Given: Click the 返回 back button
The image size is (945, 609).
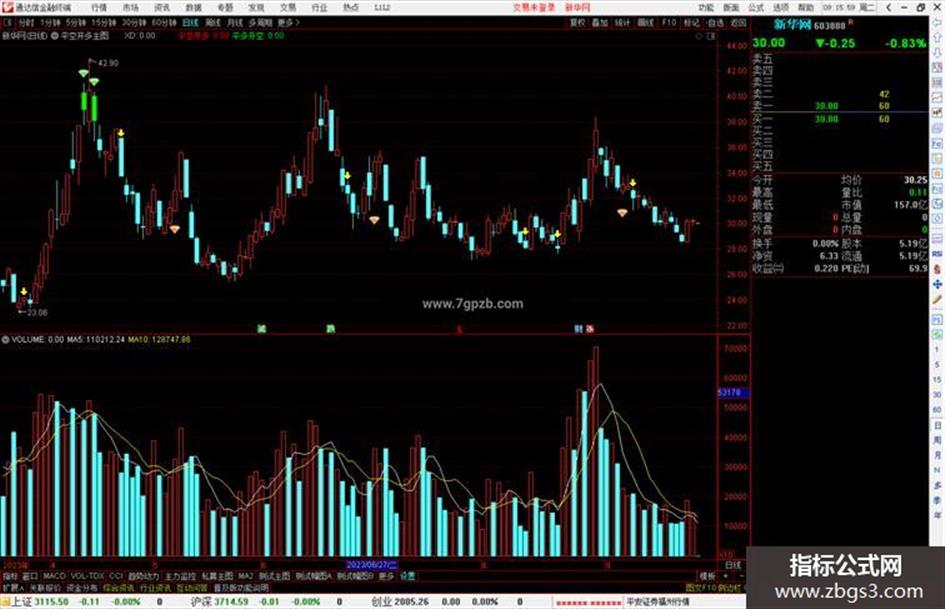Looking at the screenshot, I should pos(738,22).
